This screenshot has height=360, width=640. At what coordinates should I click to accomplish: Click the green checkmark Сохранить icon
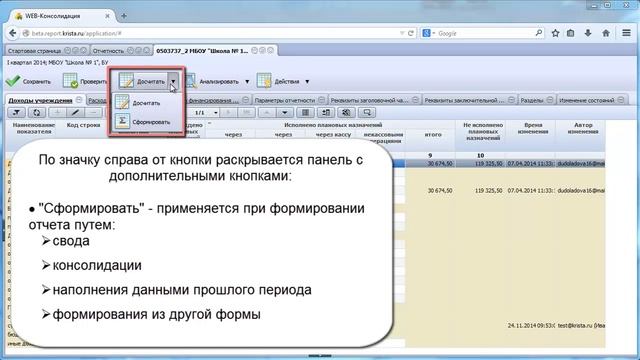click(13, 81)
